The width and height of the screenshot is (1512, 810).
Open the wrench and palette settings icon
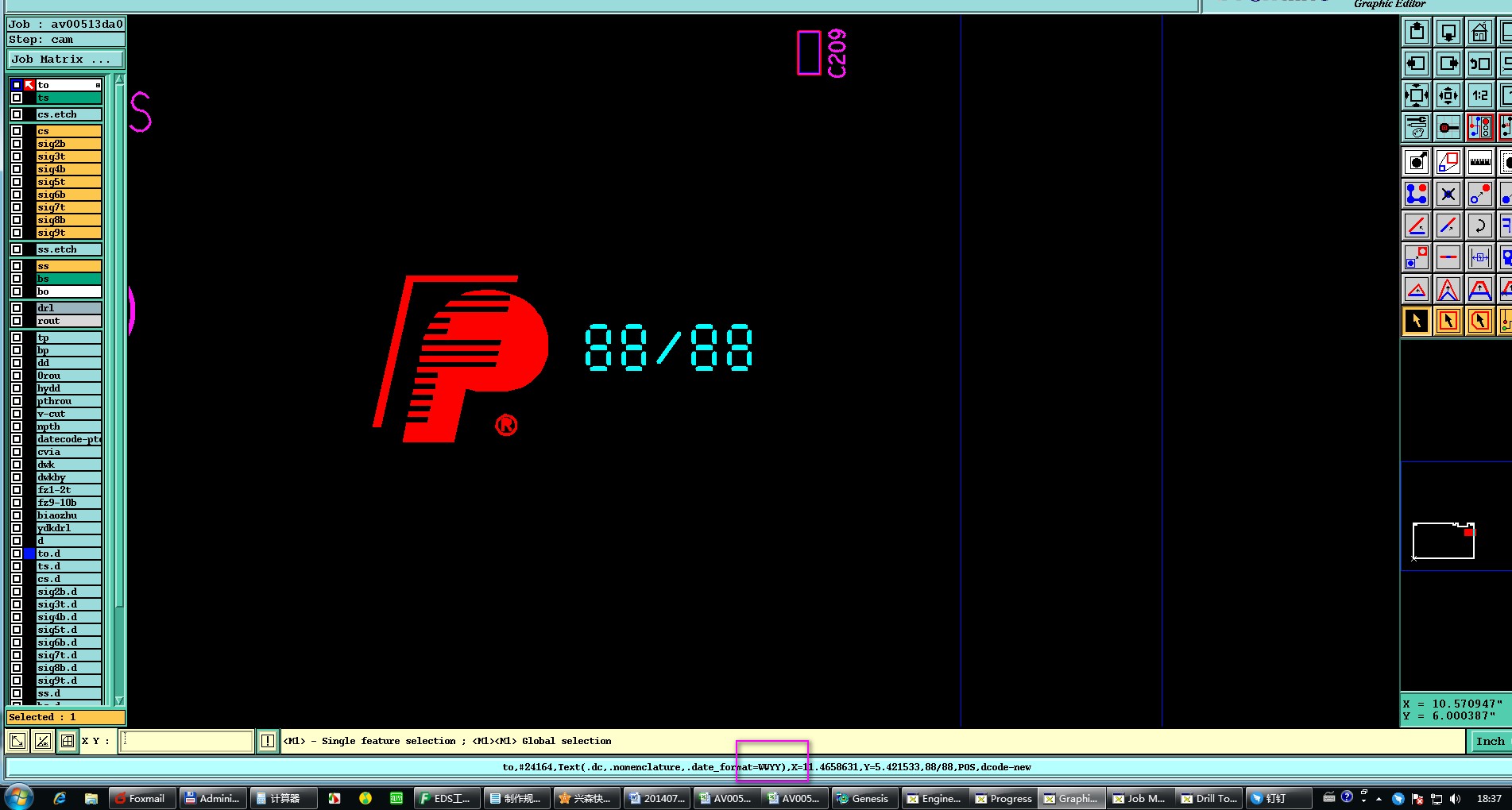click(x=1417, y=127)
